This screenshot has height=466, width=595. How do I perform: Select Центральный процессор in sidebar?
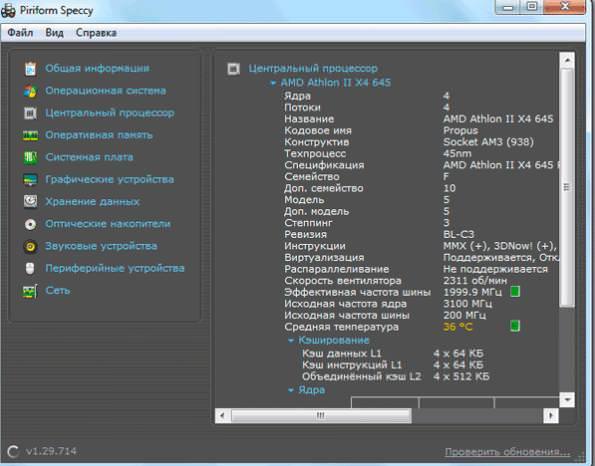click(x=110, y=113)
